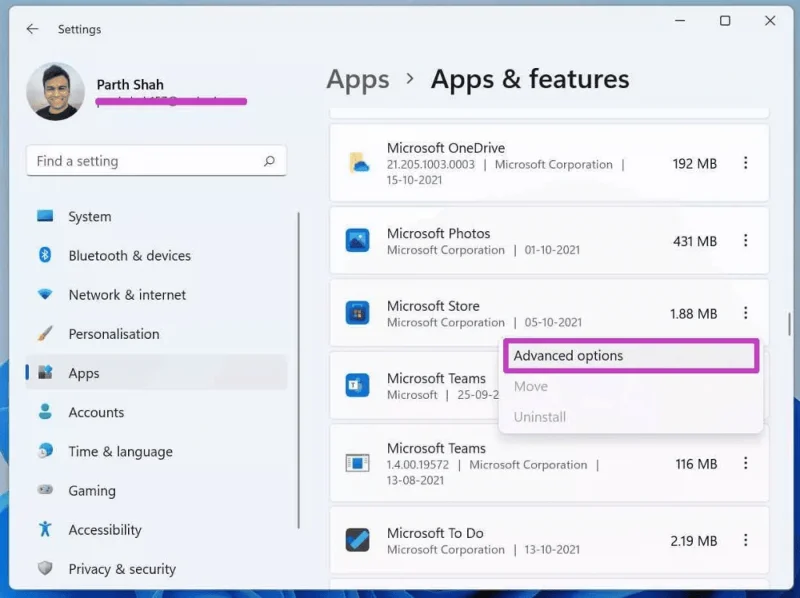Open Time & language settings
The image size is (800, 598).
(x=156, y=452)
